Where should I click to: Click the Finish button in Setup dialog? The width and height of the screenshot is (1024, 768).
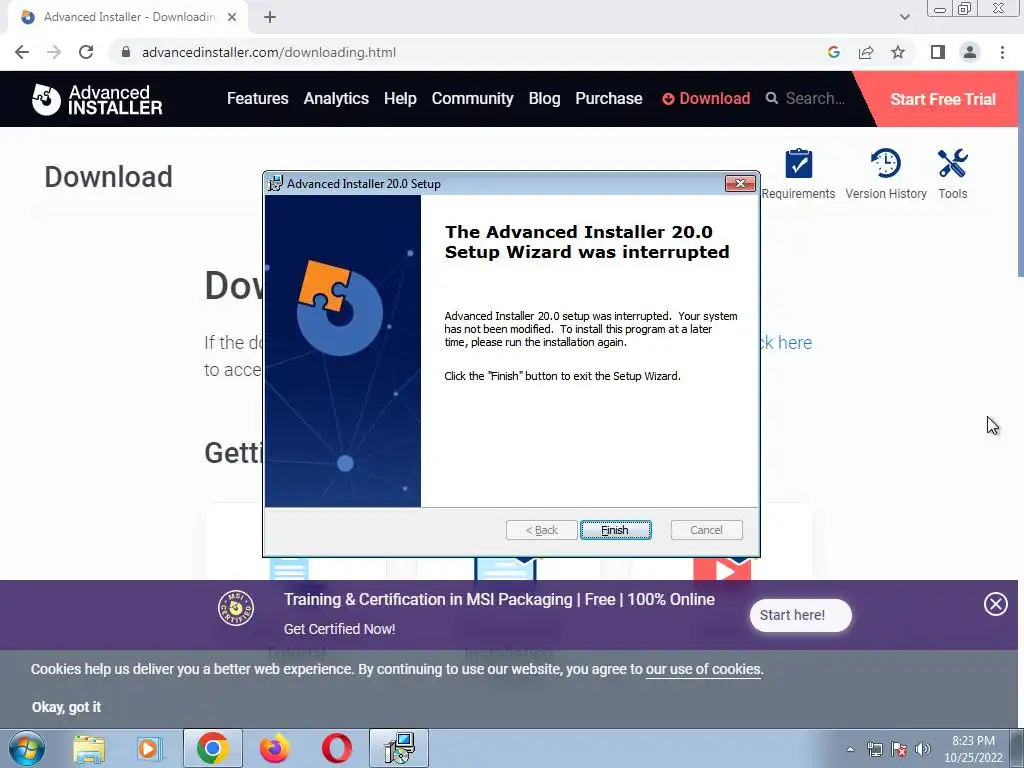615,530
